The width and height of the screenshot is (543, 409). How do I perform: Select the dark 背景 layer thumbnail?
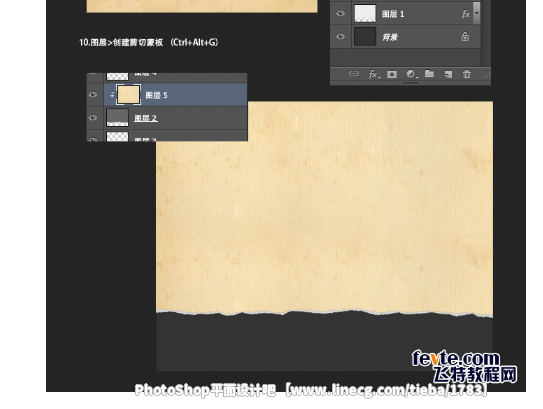tap(365, 36)
